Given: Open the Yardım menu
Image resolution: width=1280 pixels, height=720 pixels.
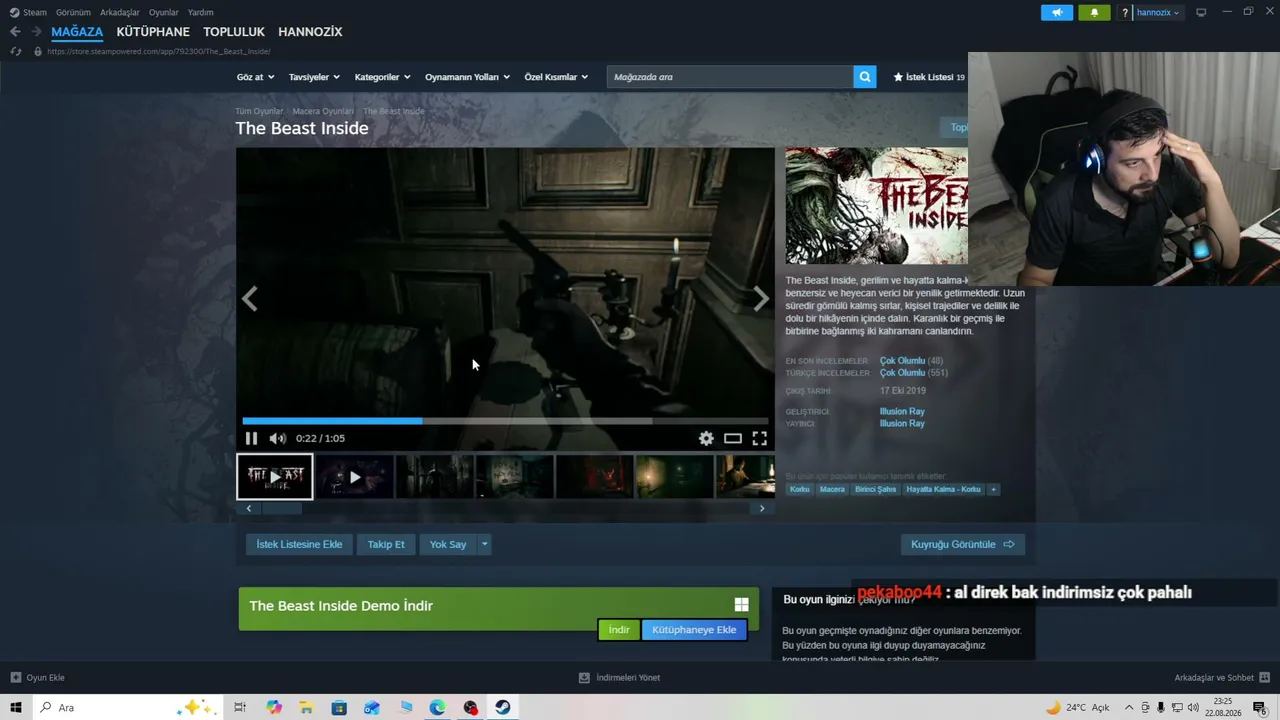Looking at the screenshot, I should coord(201,13).
